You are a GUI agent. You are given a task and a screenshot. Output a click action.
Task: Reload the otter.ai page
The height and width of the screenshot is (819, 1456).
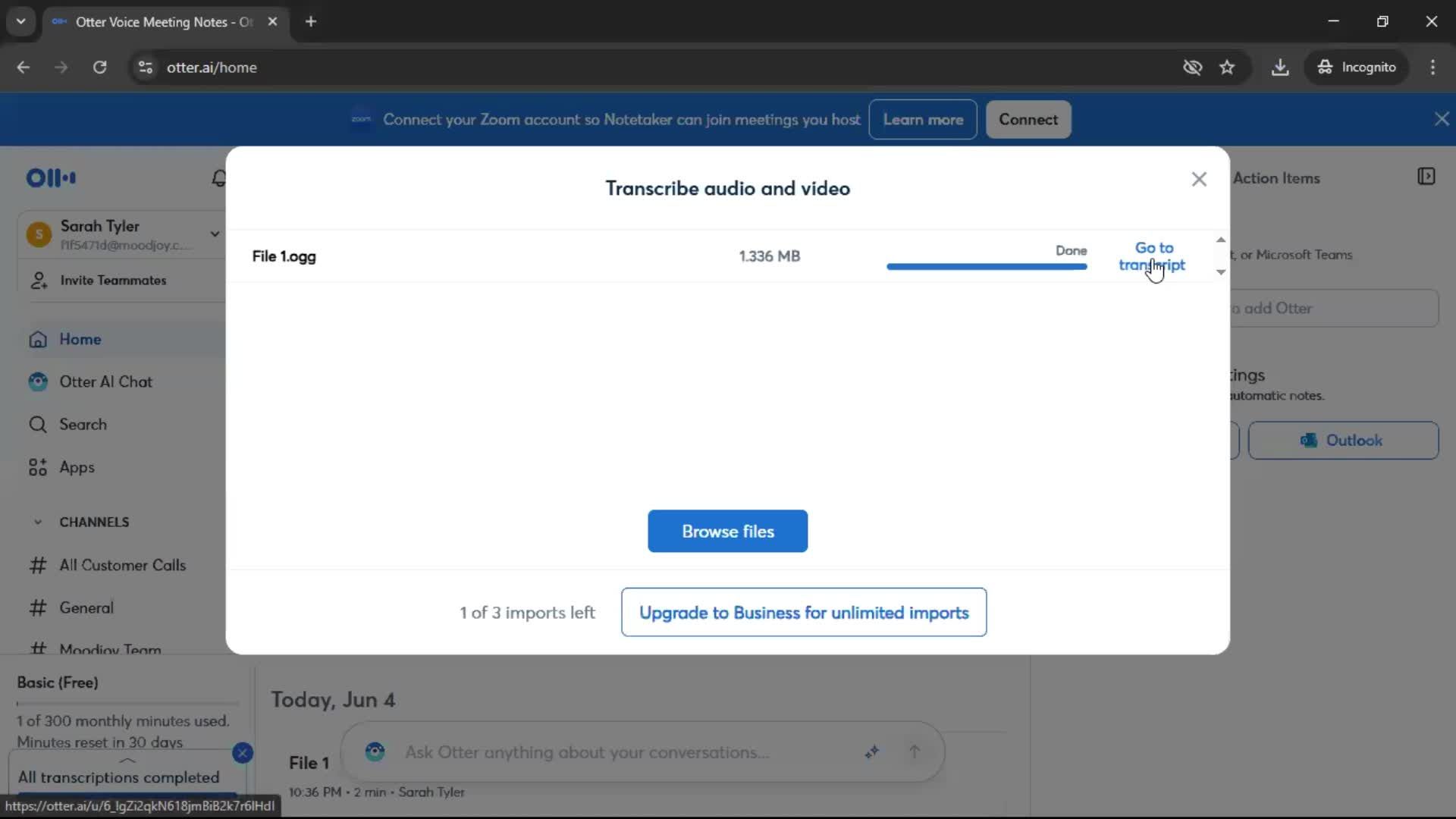click(99, 67)
